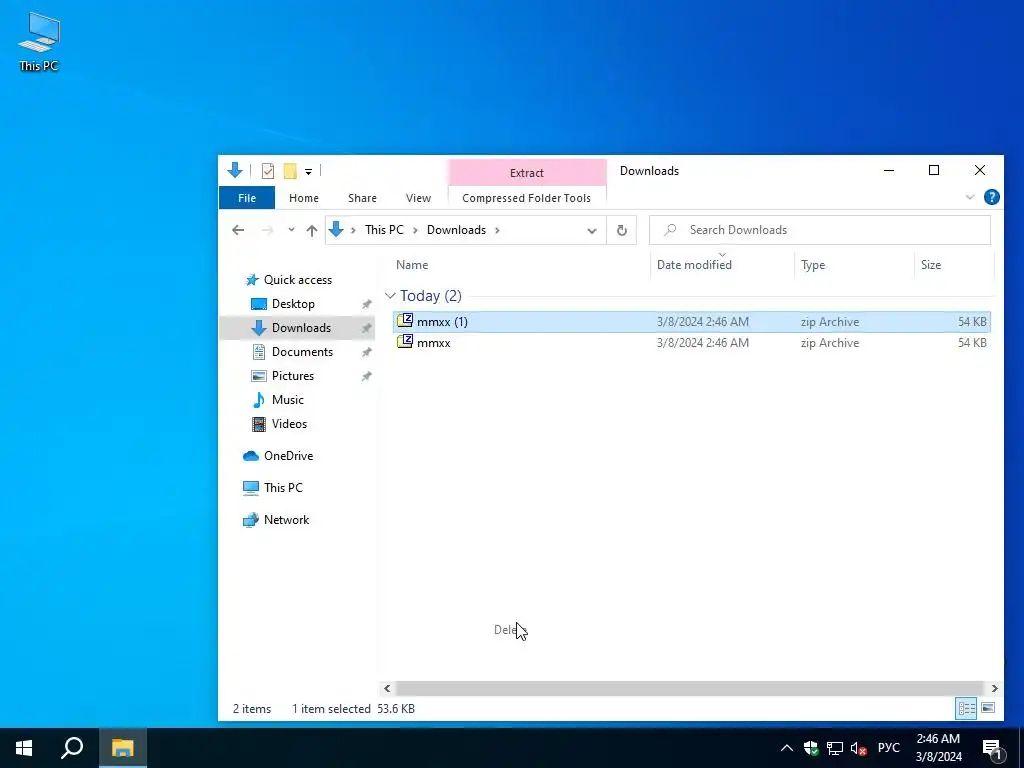Image resolution: width=1024 pixels, height=768 pixels.
Task: Click the muted volume tray icon
Action: pos(858,748)
